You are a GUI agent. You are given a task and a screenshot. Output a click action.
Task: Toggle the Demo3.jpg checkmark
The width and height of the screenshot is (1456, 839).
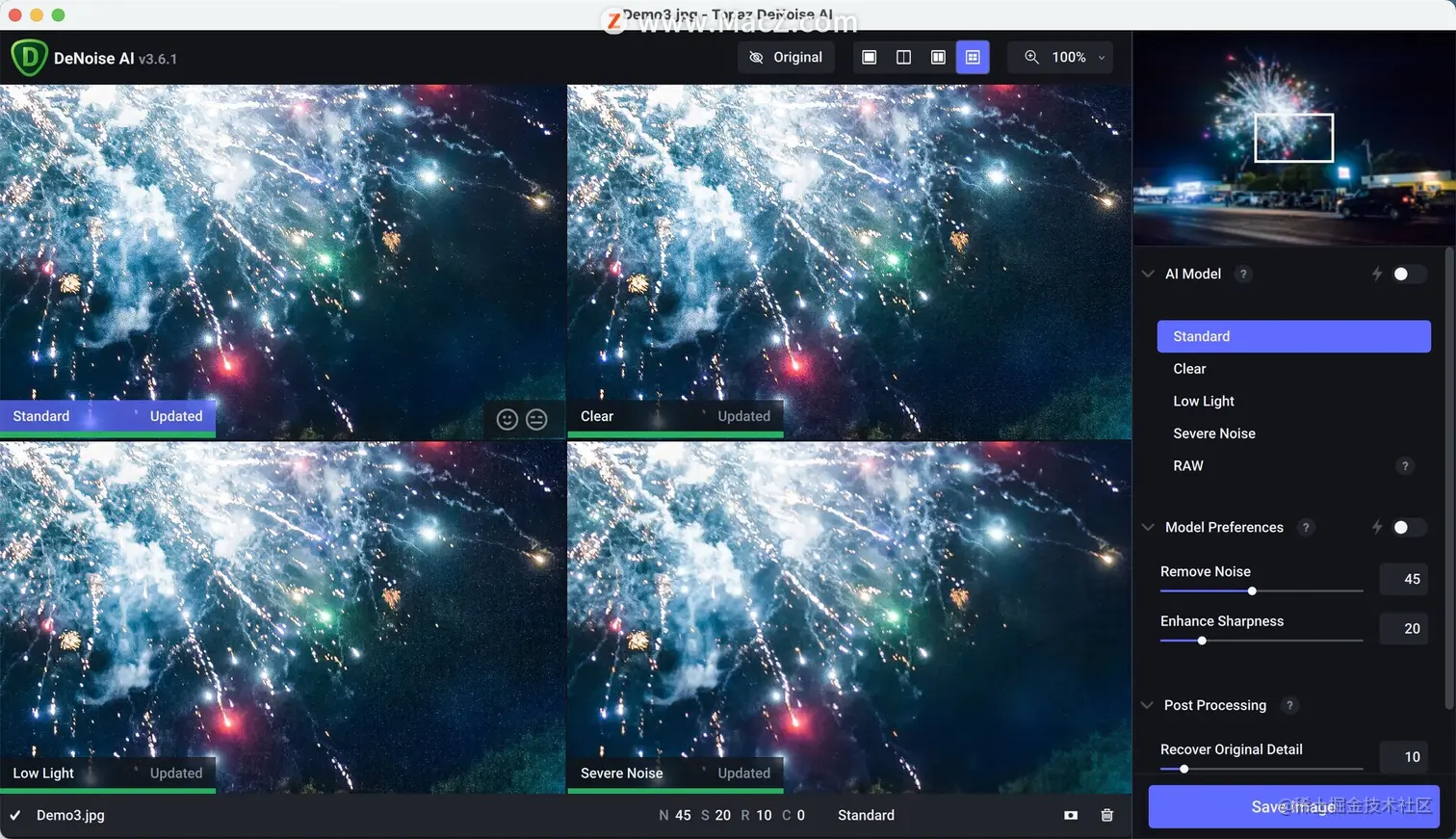[15, 815]
